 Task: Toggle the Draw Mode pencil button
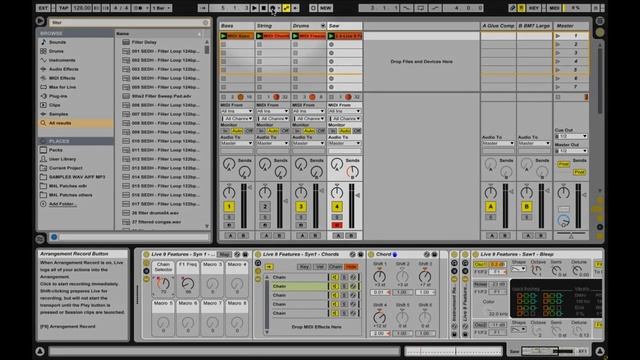(513, 8)
